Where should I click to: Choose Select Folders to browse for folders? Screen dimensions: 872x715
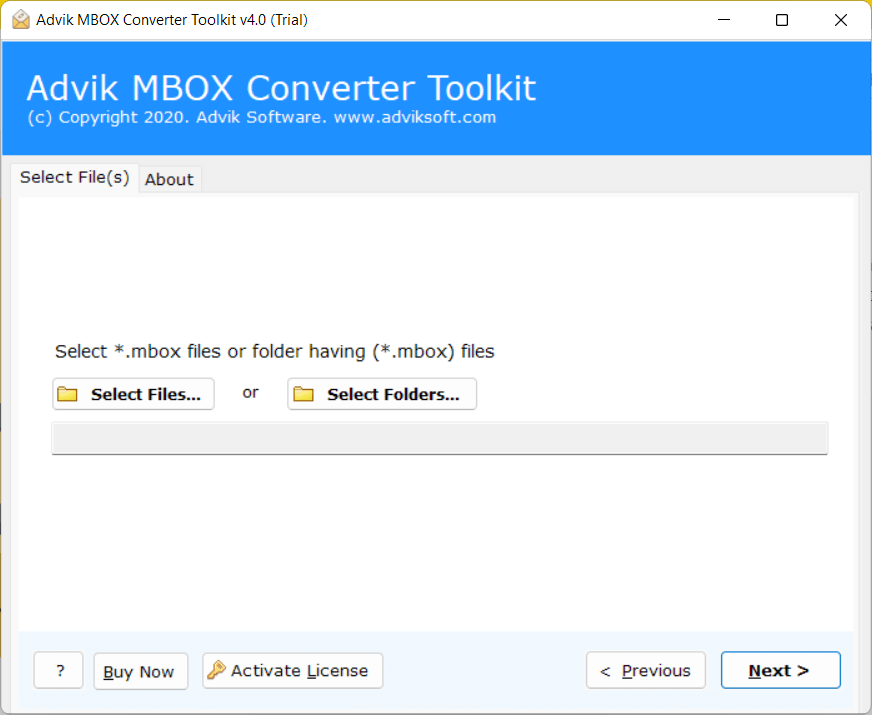coord(382,394)
